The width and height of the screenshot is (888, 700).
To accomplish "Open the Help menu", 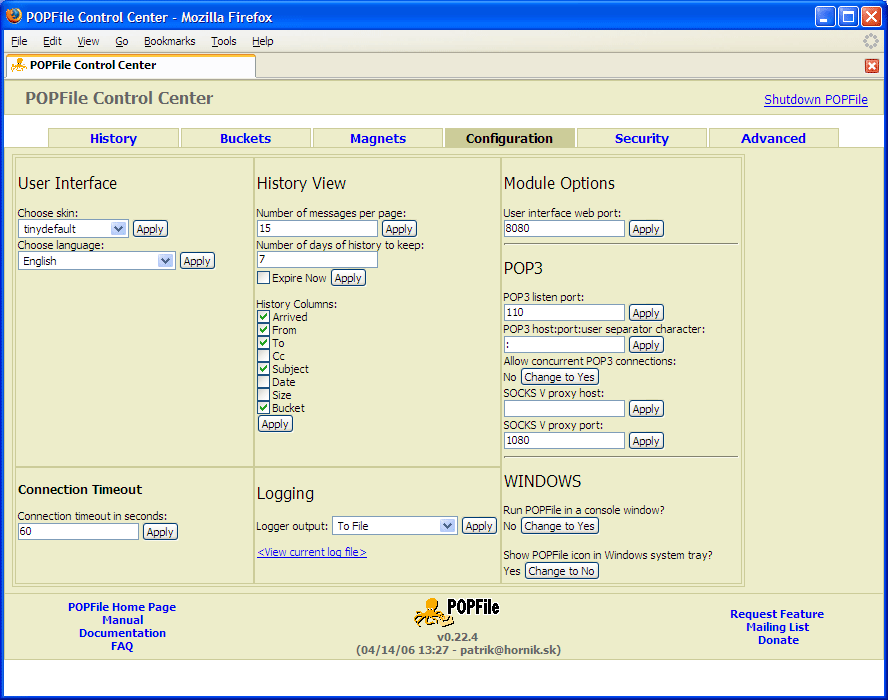I will point(263,41).
